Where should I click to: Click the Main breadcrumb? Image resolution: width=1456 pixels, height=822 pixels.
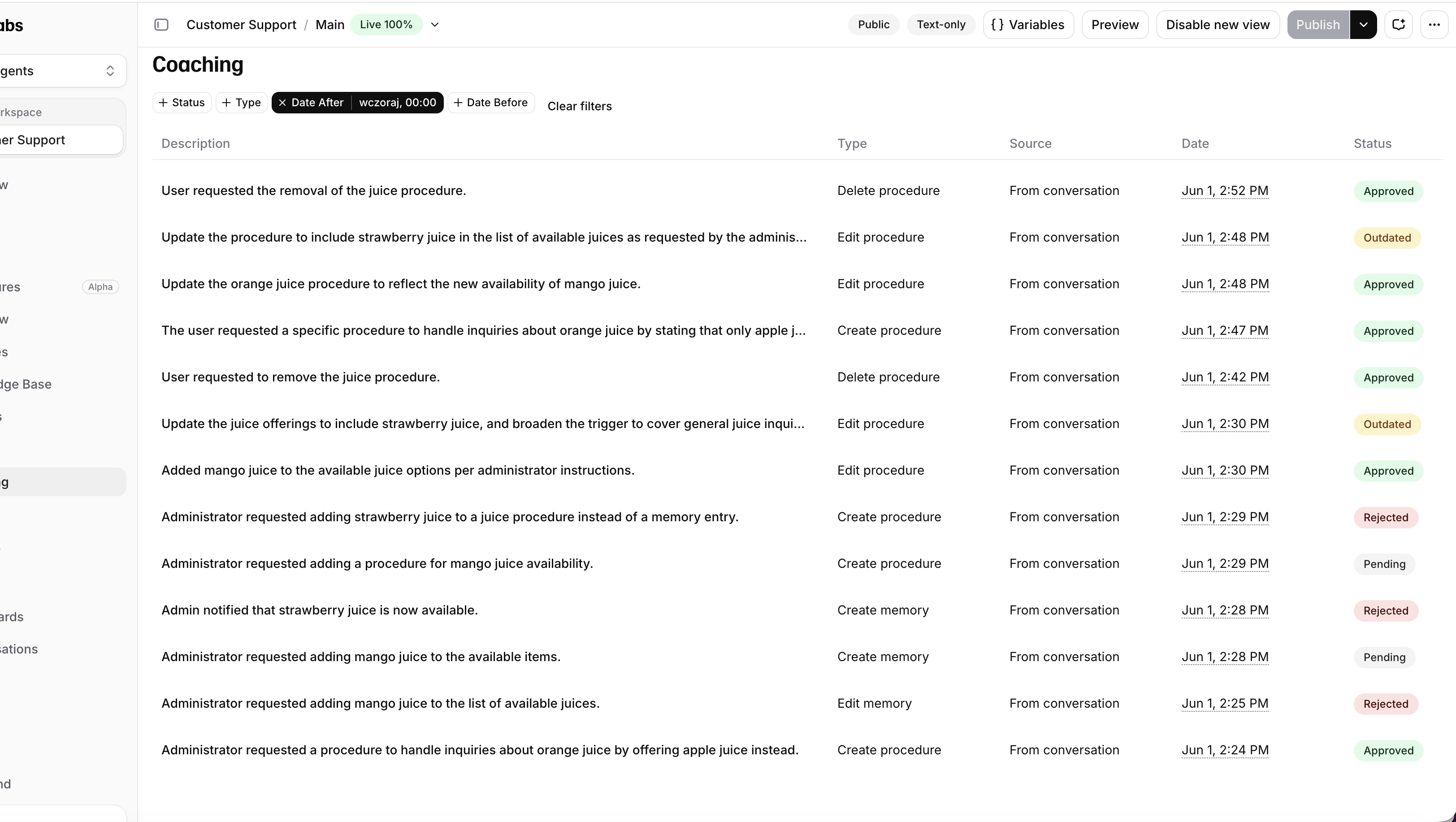330,24
